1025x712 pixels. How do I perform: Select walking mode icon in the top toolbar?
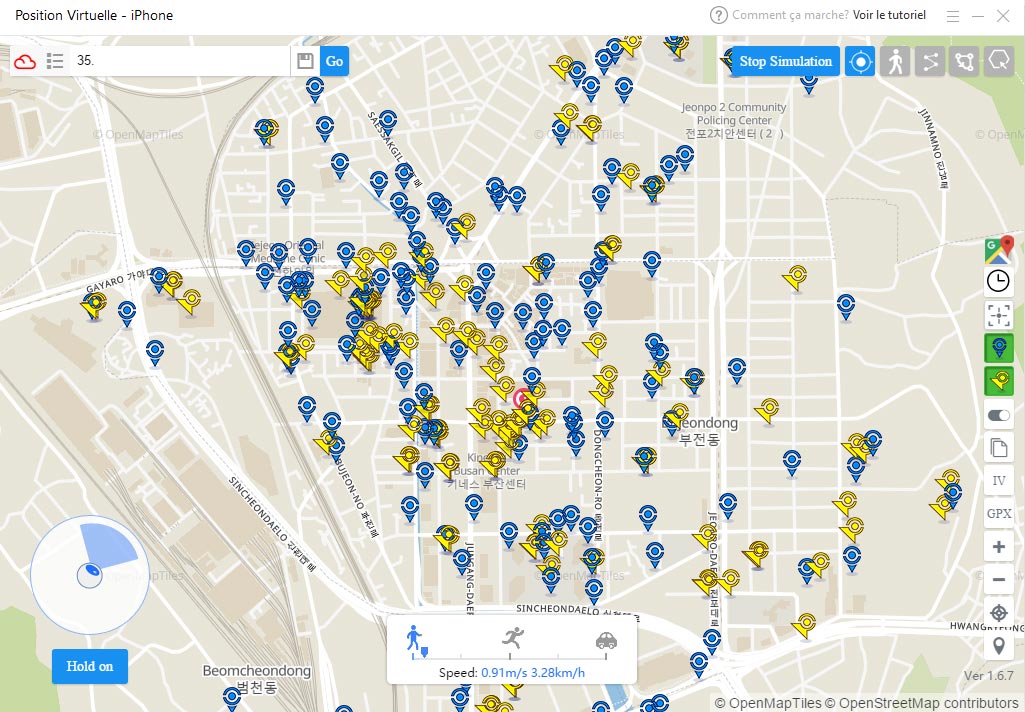pyautogui.click(x=895, y=61)
